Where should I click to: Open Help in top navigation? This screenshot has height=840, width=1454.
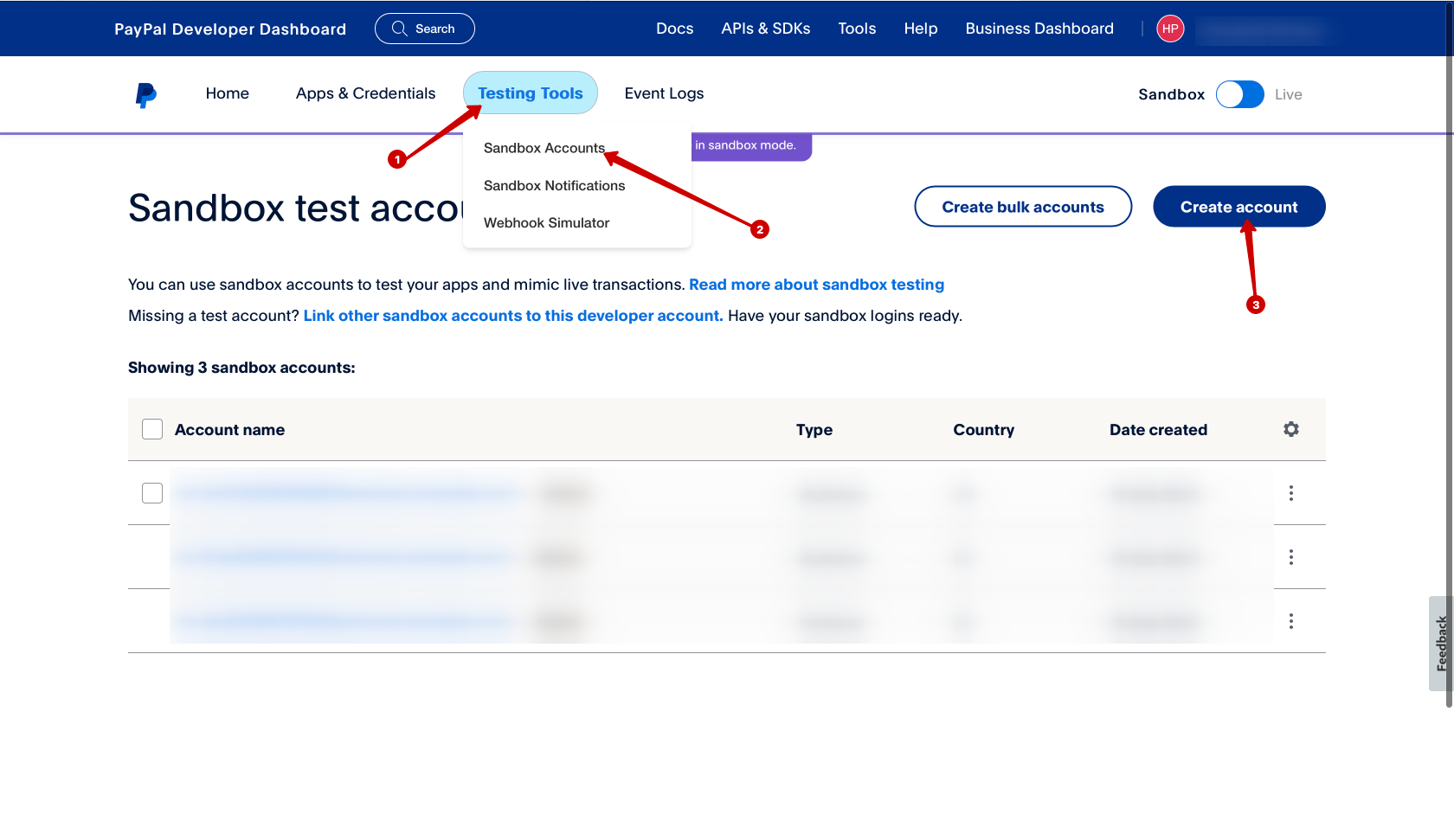(x=921, y=29)
